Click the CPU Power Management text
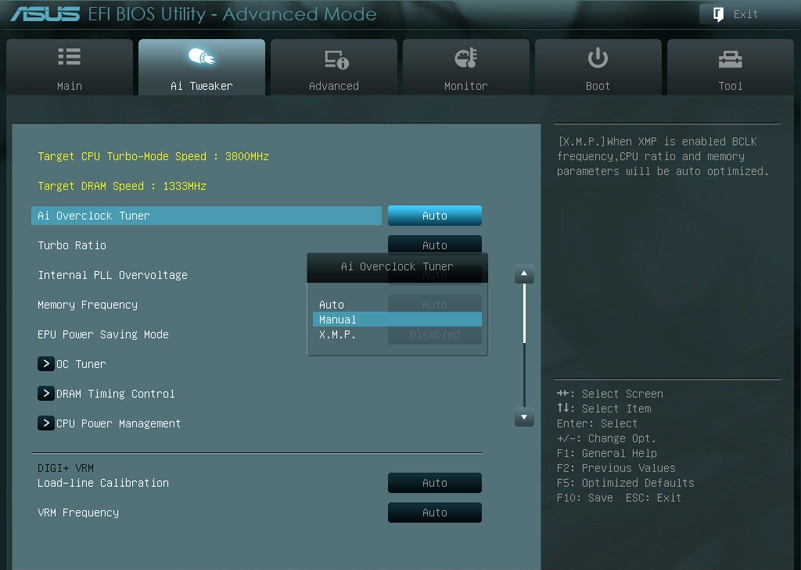This screenshot has width=801, height=570. tap(119, 423)
